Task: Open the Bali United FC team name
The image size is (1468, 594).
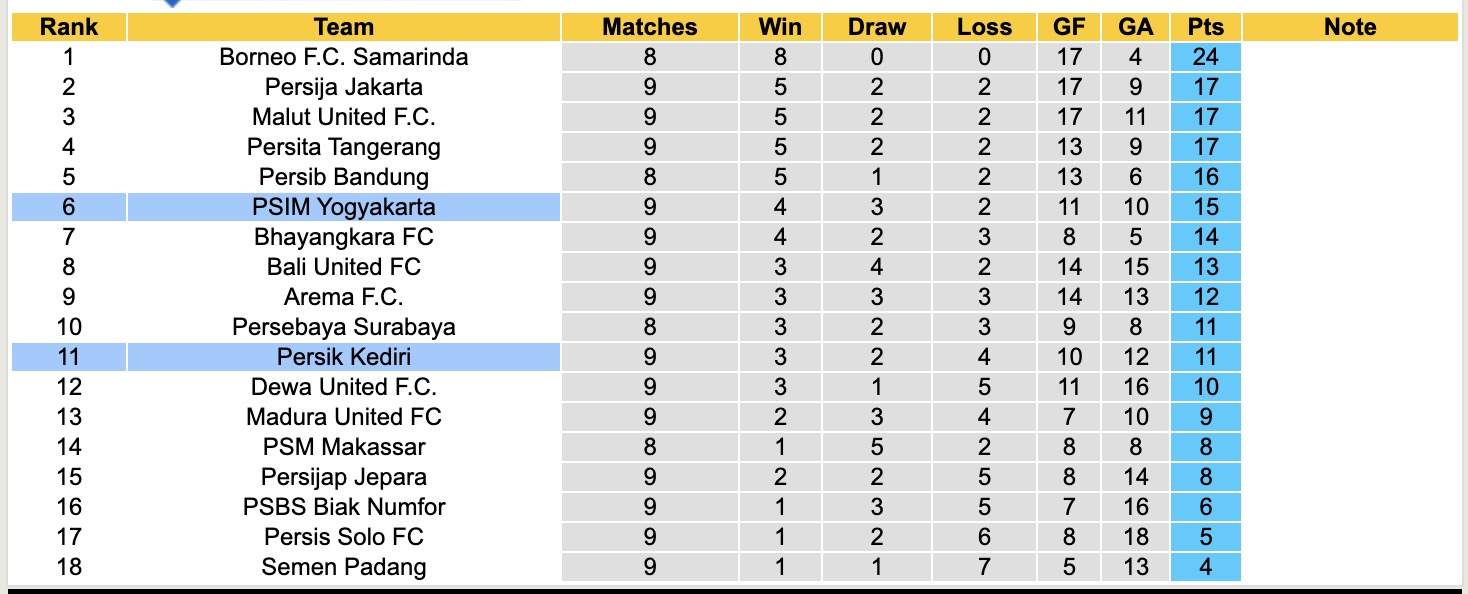Action: (343, 267)
